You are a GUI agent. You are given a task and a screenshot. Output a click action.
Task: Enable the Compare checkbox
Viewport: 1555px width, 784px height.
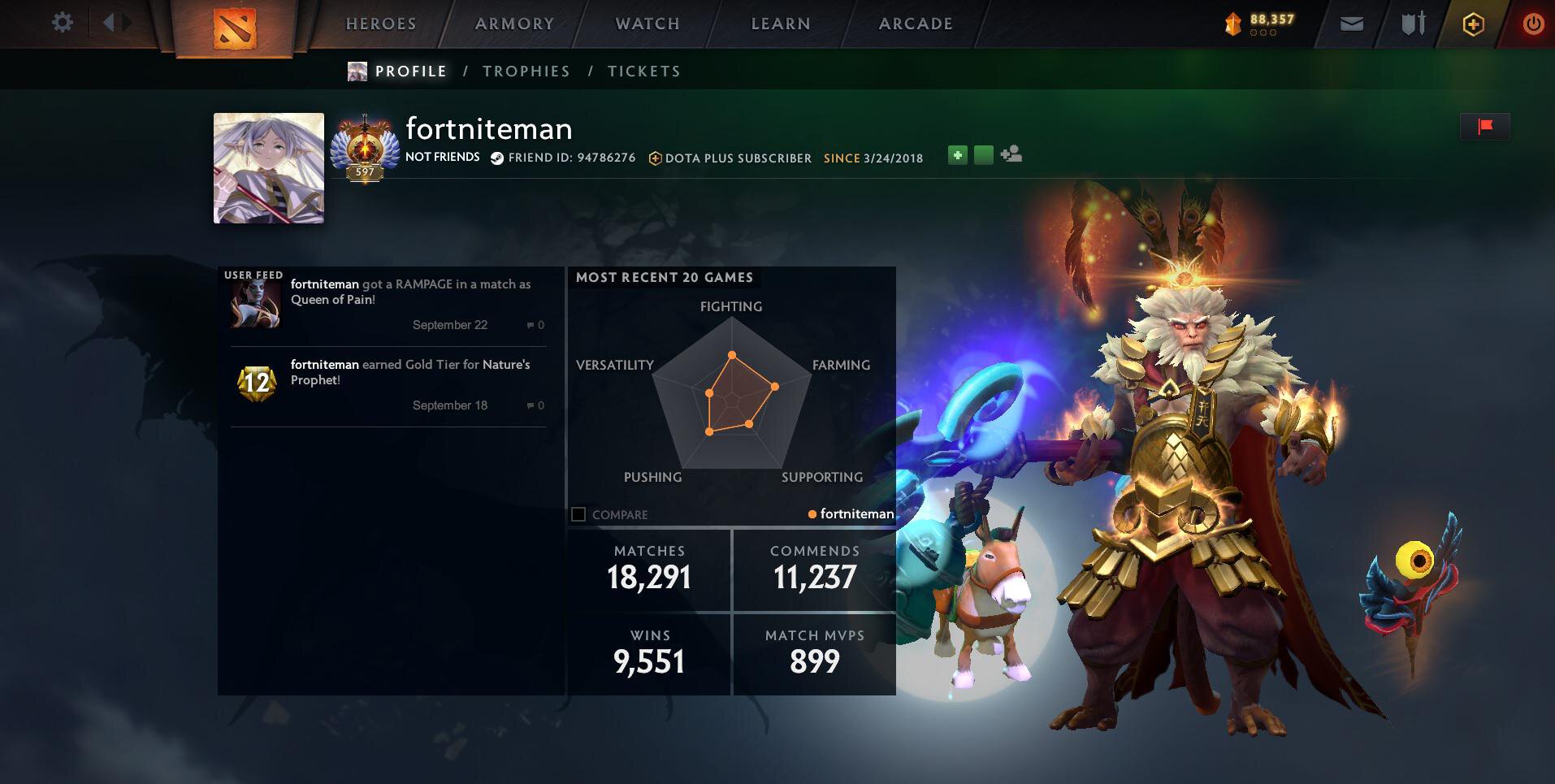578,514
